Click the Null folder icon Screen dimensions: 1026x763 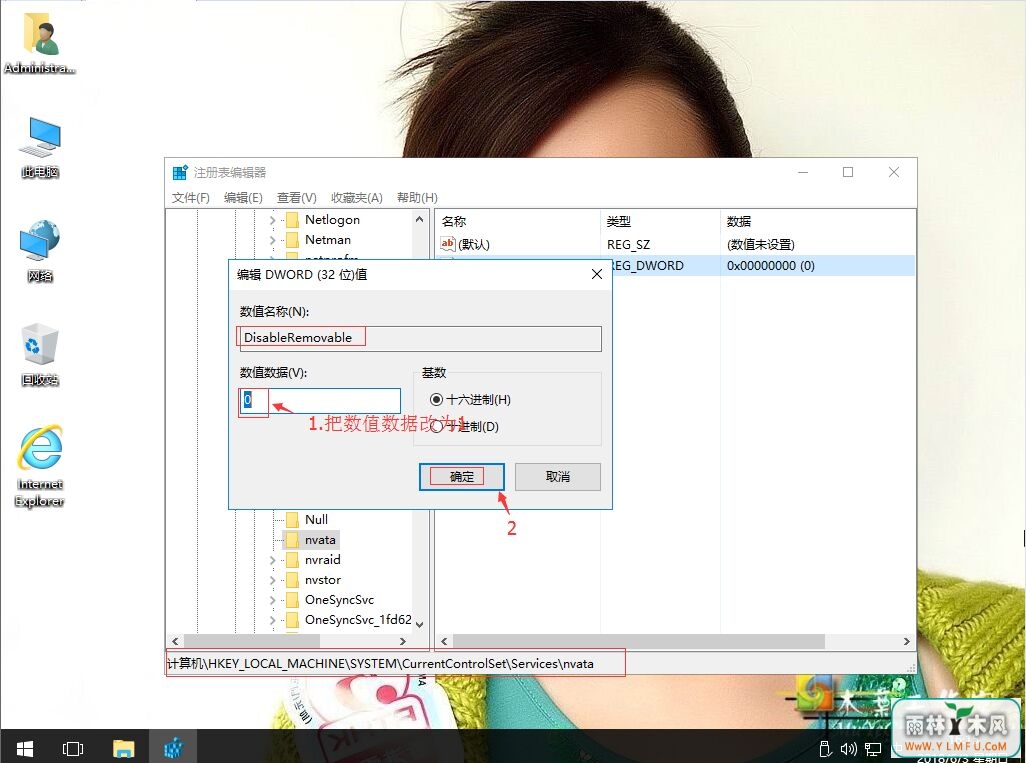pyautogui.click(x=292, y=520)
